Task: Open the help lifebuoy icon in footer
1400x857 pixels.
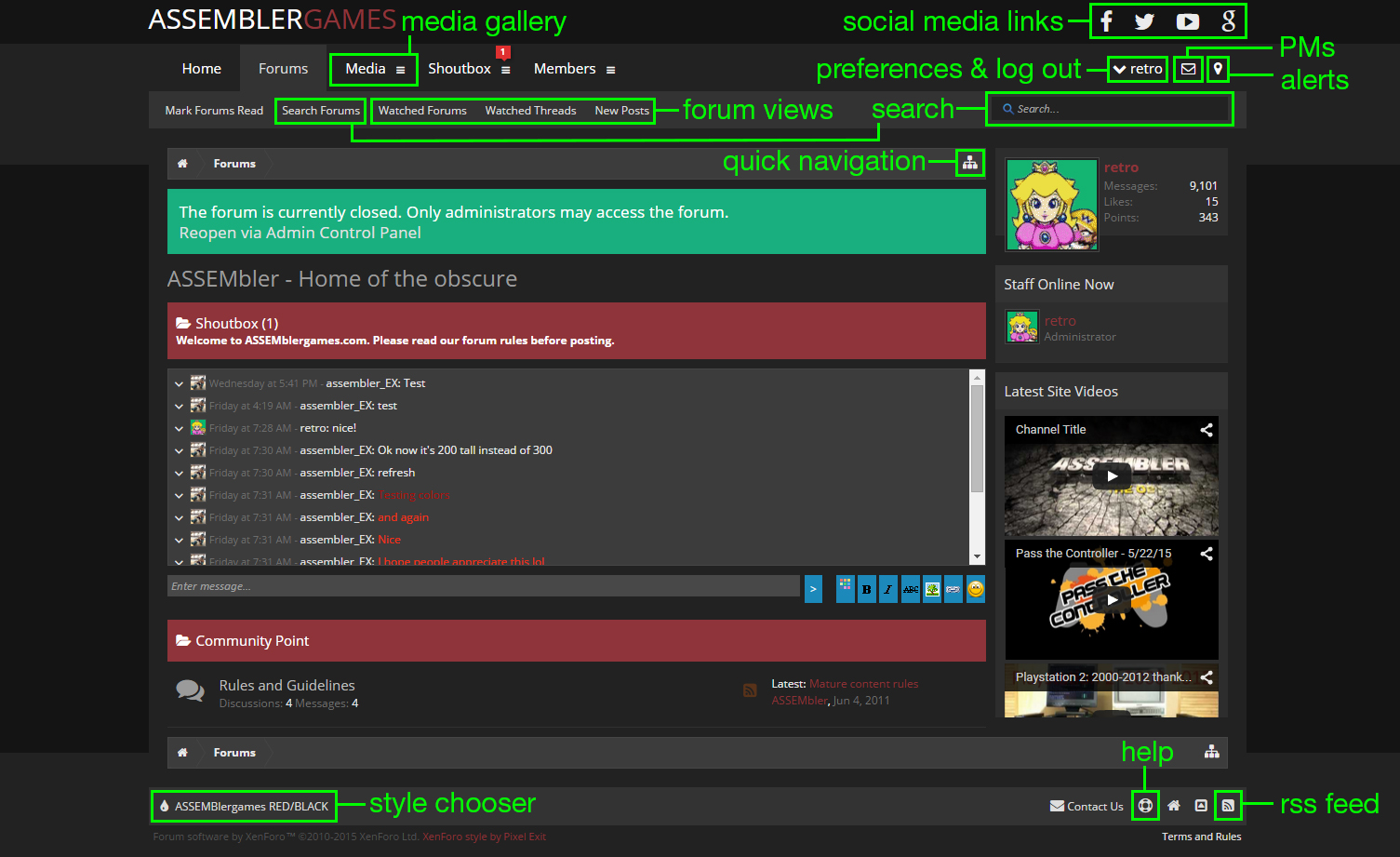Action: click(x=1146, y=806)
